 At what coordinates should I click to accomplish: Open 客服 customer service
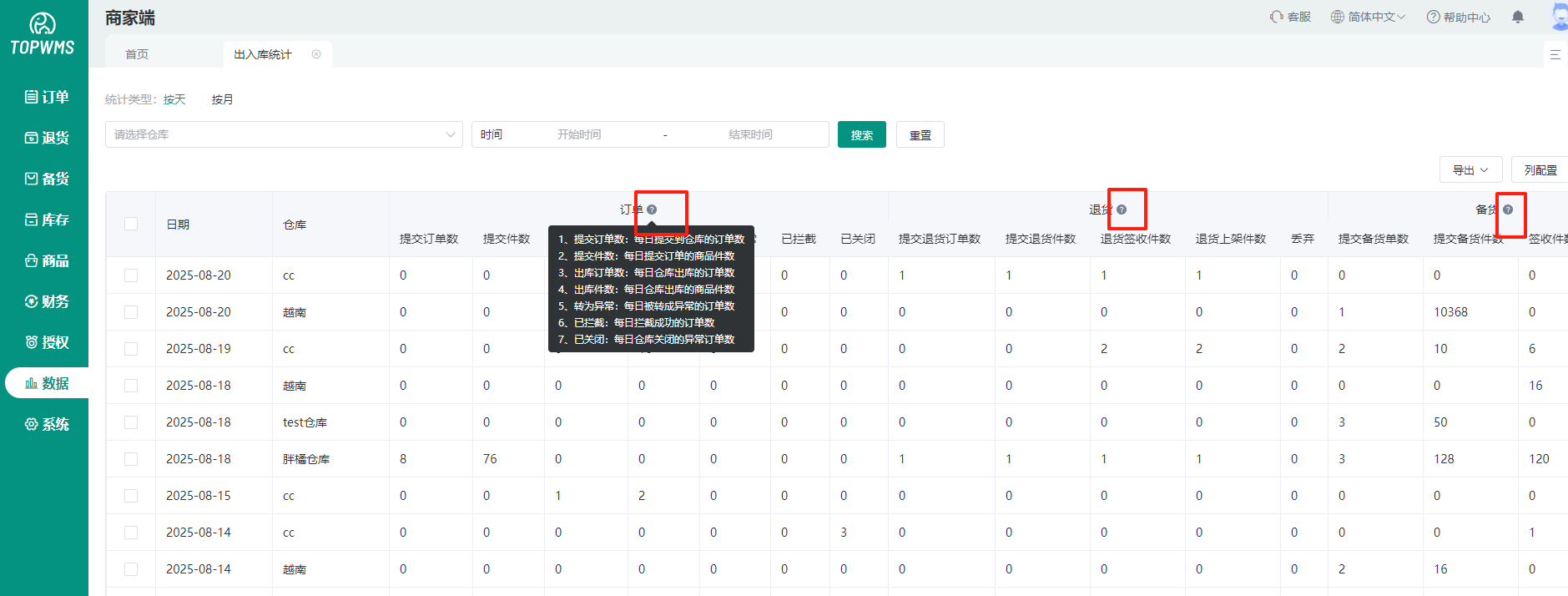[1290, 17]
